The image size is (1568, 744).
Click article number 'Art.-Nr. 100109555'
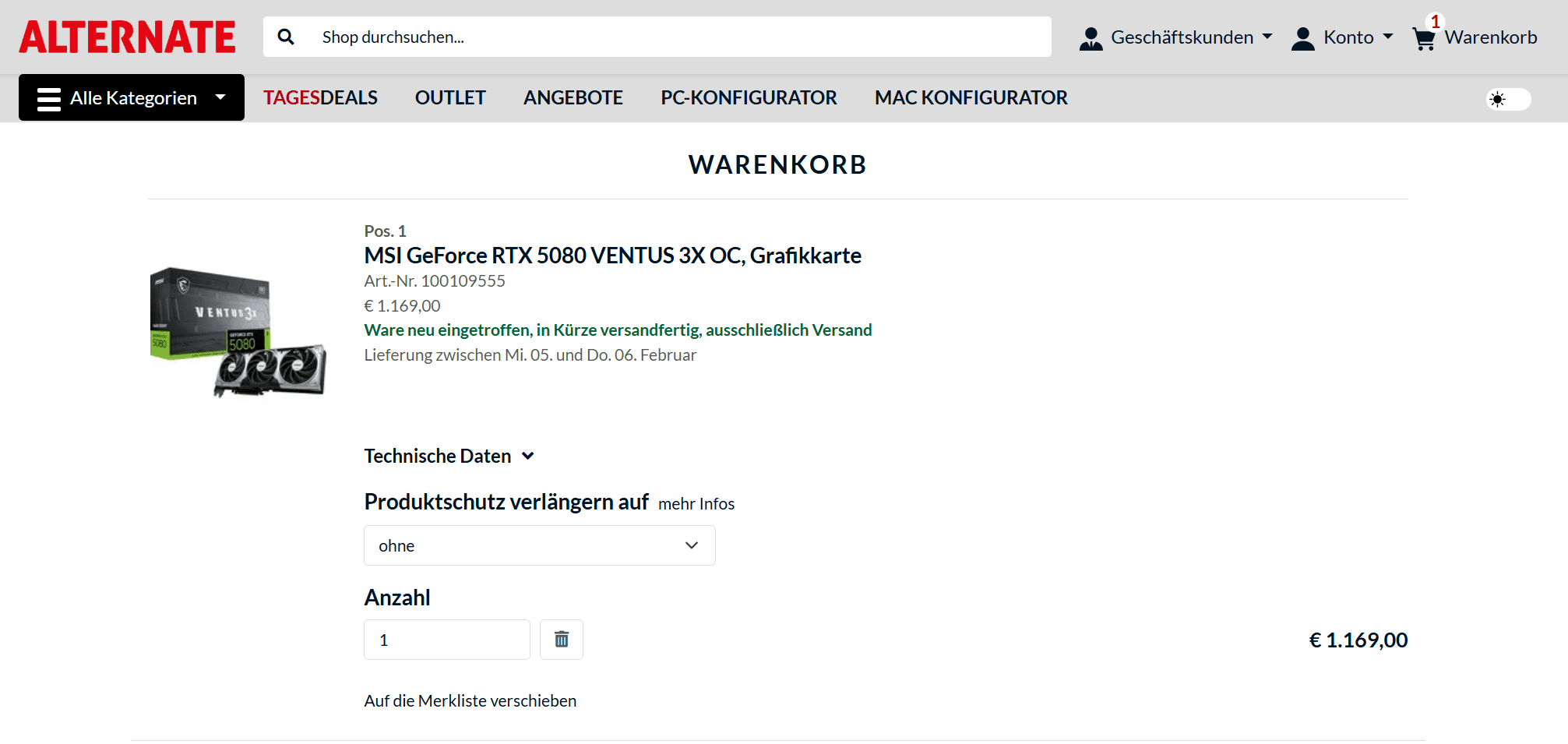[x=435, y=281]
